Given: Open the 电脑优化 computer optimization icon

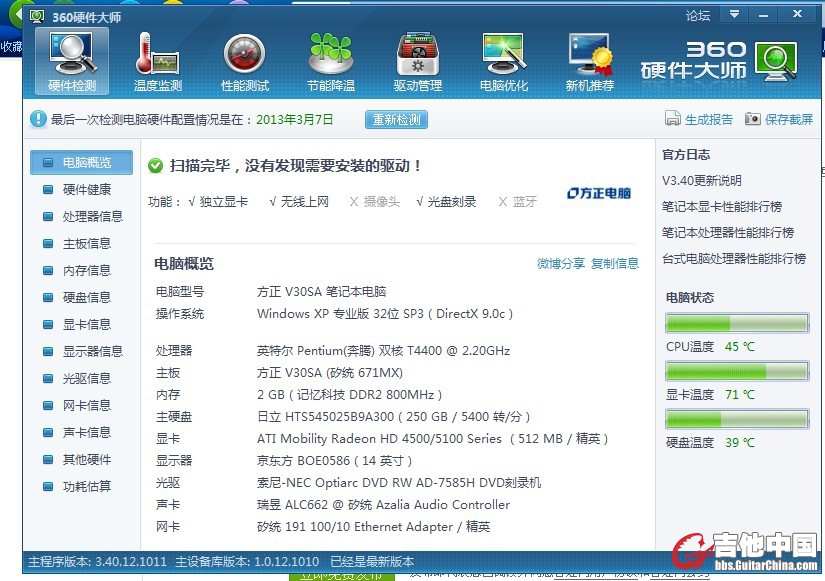Looking at the screenshot, I should [x=504, y=54].
